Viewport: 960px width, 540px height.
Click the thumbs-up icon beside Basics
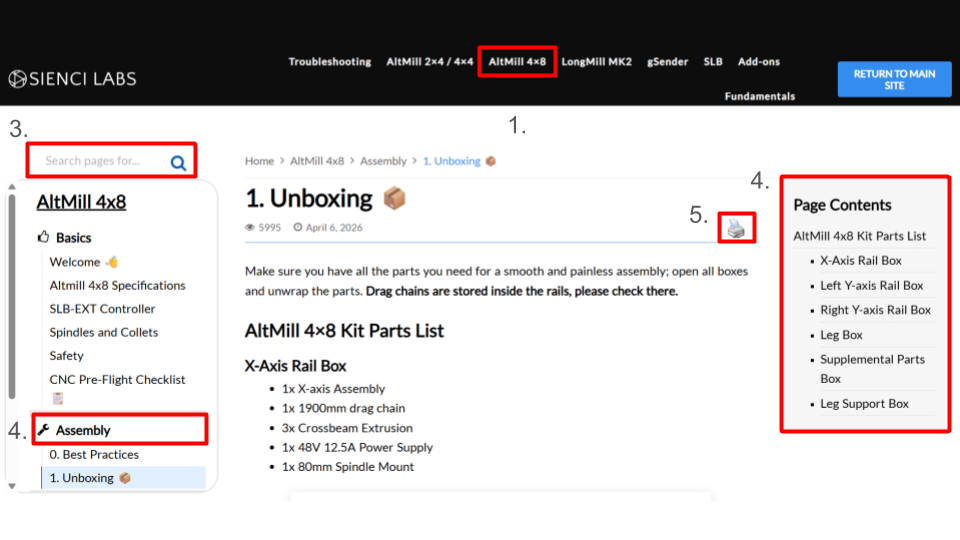click(43, 238)
